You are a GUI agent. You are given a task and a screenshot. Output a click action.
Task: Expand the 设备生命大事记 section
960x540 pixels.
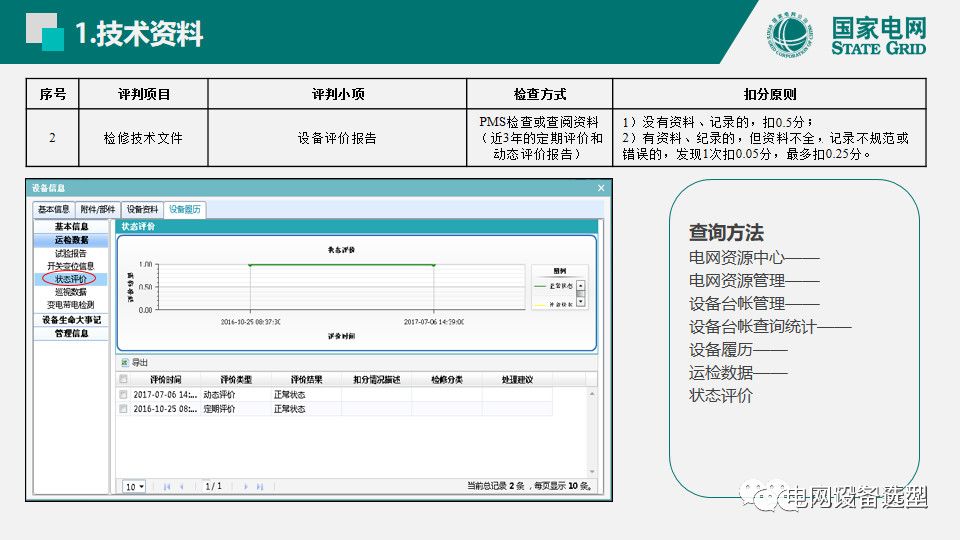(72, 320)
